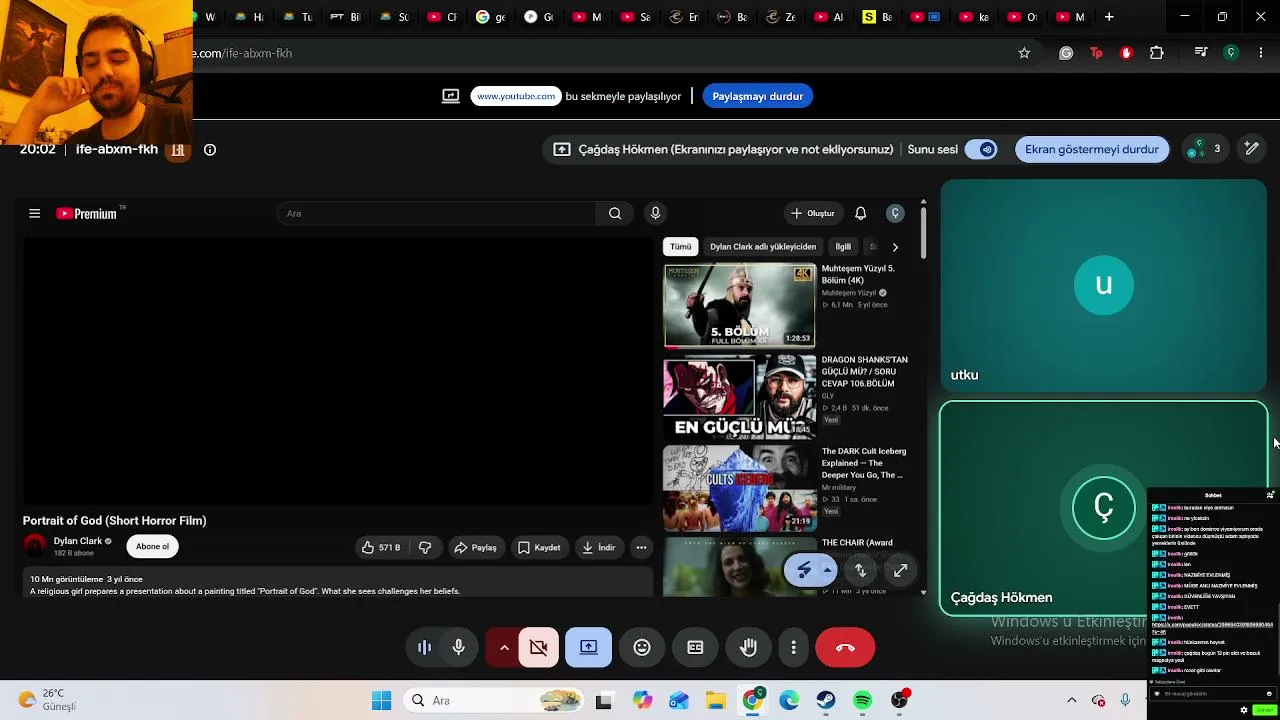Open the Meet audio settings waveform button
1280x720 pixels.
point(424,648)
